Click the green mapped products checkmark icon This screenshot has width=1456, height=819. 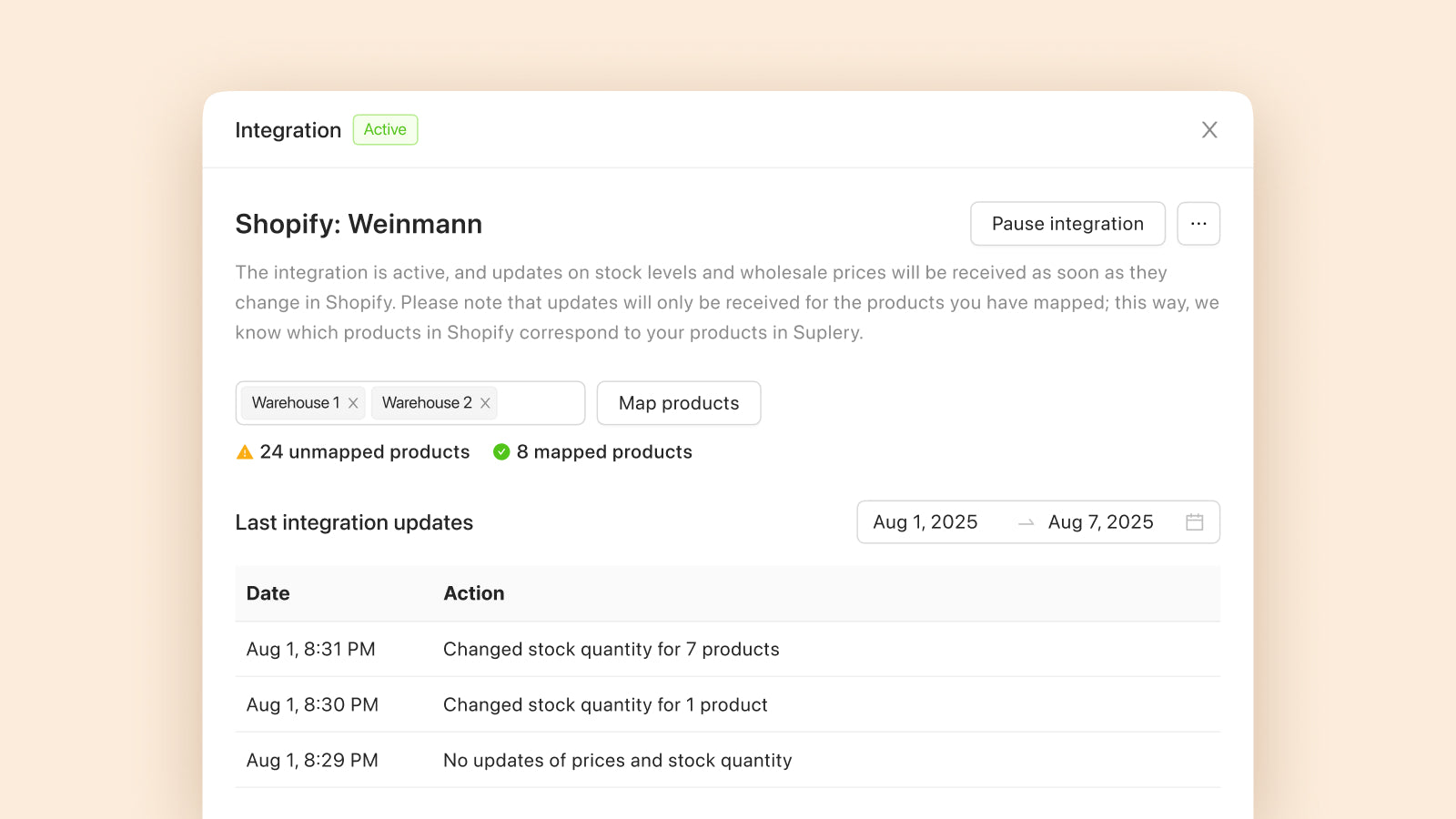pyautogui.click(x=501, y=452)
